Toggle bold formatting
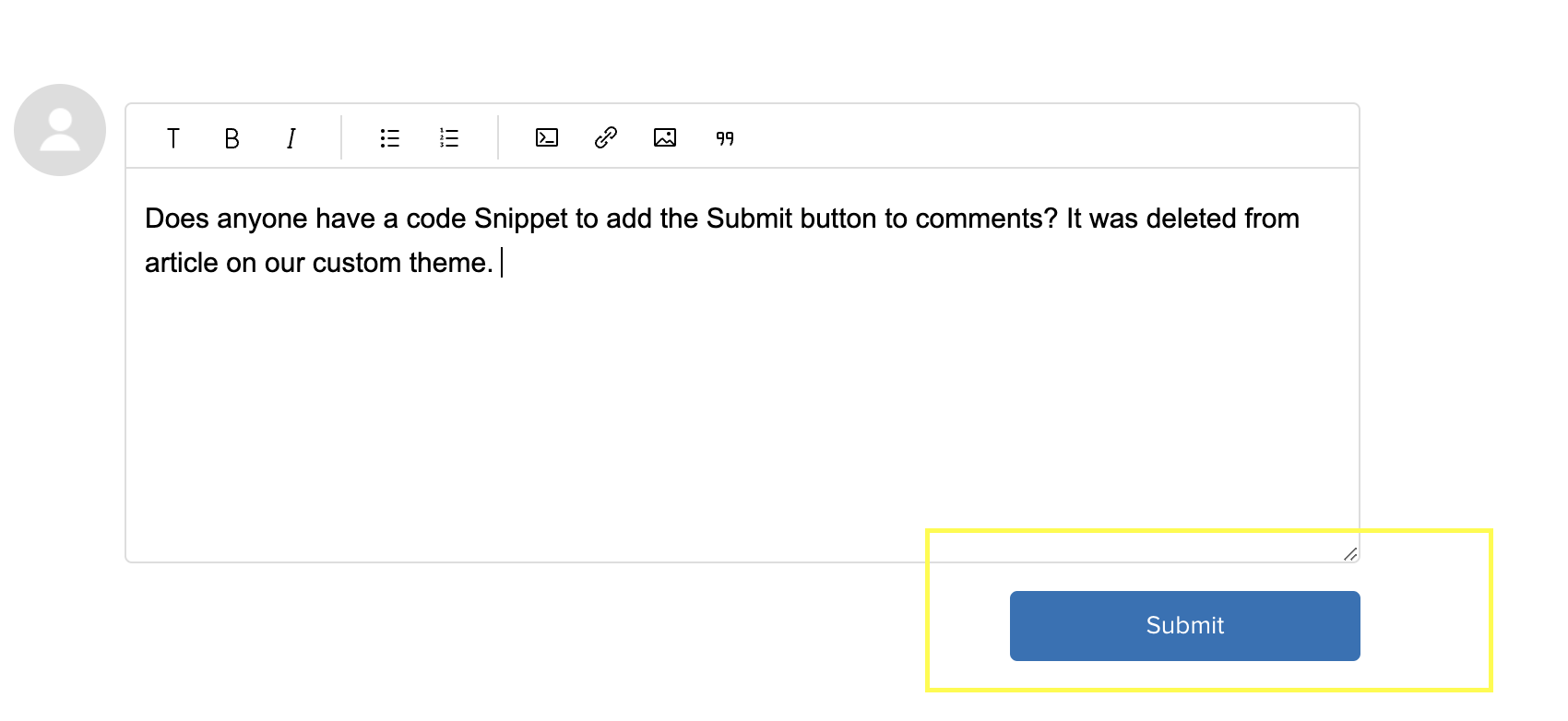 232,138
